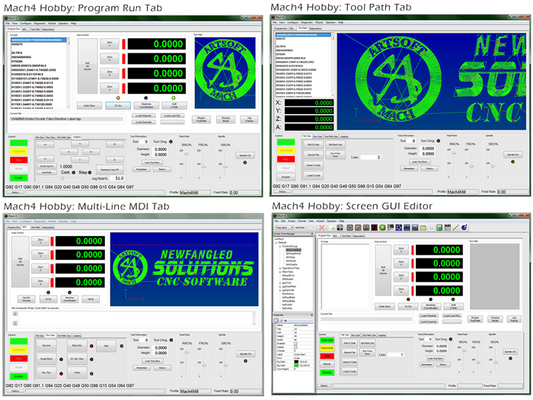The width and height of the screenshot is (533, 400).
Task: Toggle Block Delete in the Multi-Line MDI window
Action: click(77, 346)
